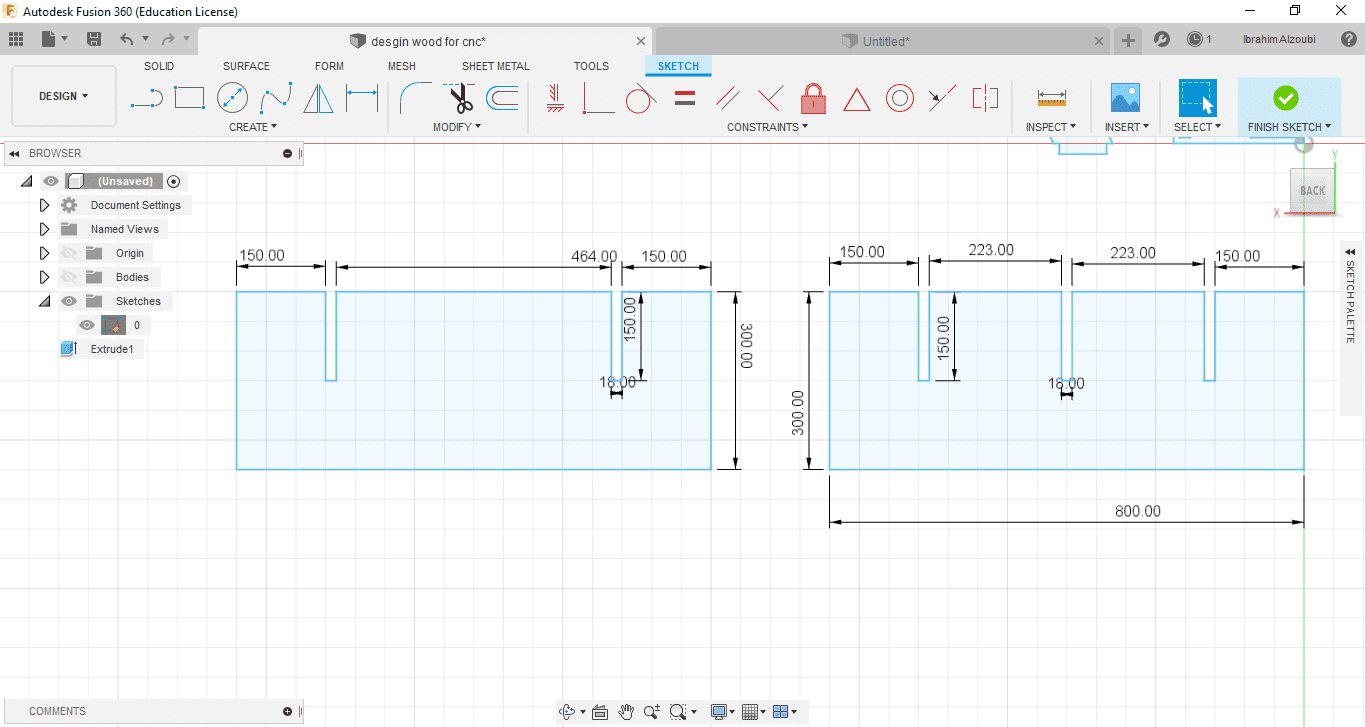Select the Fillet tool in Modify
The width and height of the screenshot is (1365, 727).
pos(415,98)
